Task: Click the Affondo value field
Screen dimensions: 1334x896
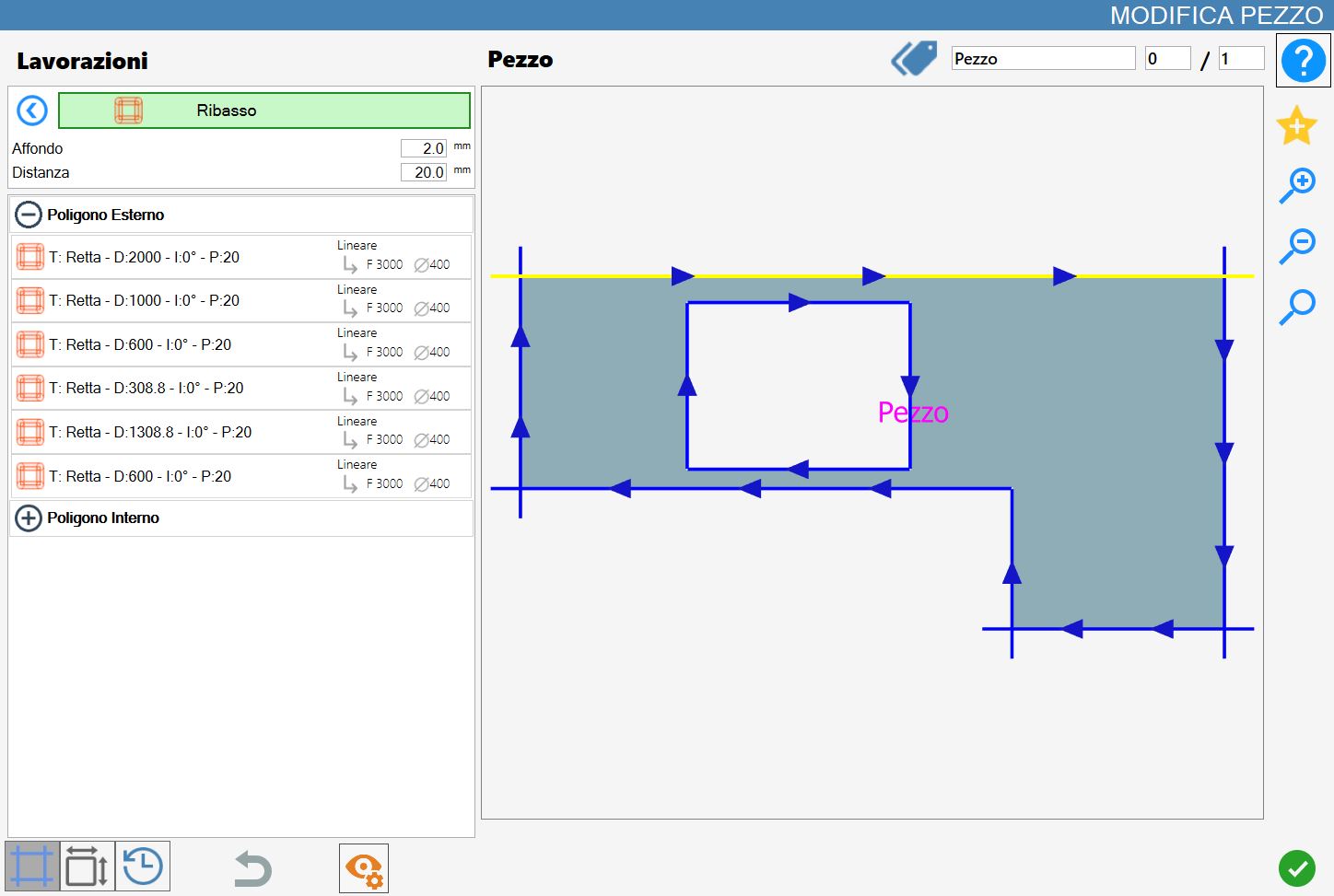Action: click(x=424, y=148)
